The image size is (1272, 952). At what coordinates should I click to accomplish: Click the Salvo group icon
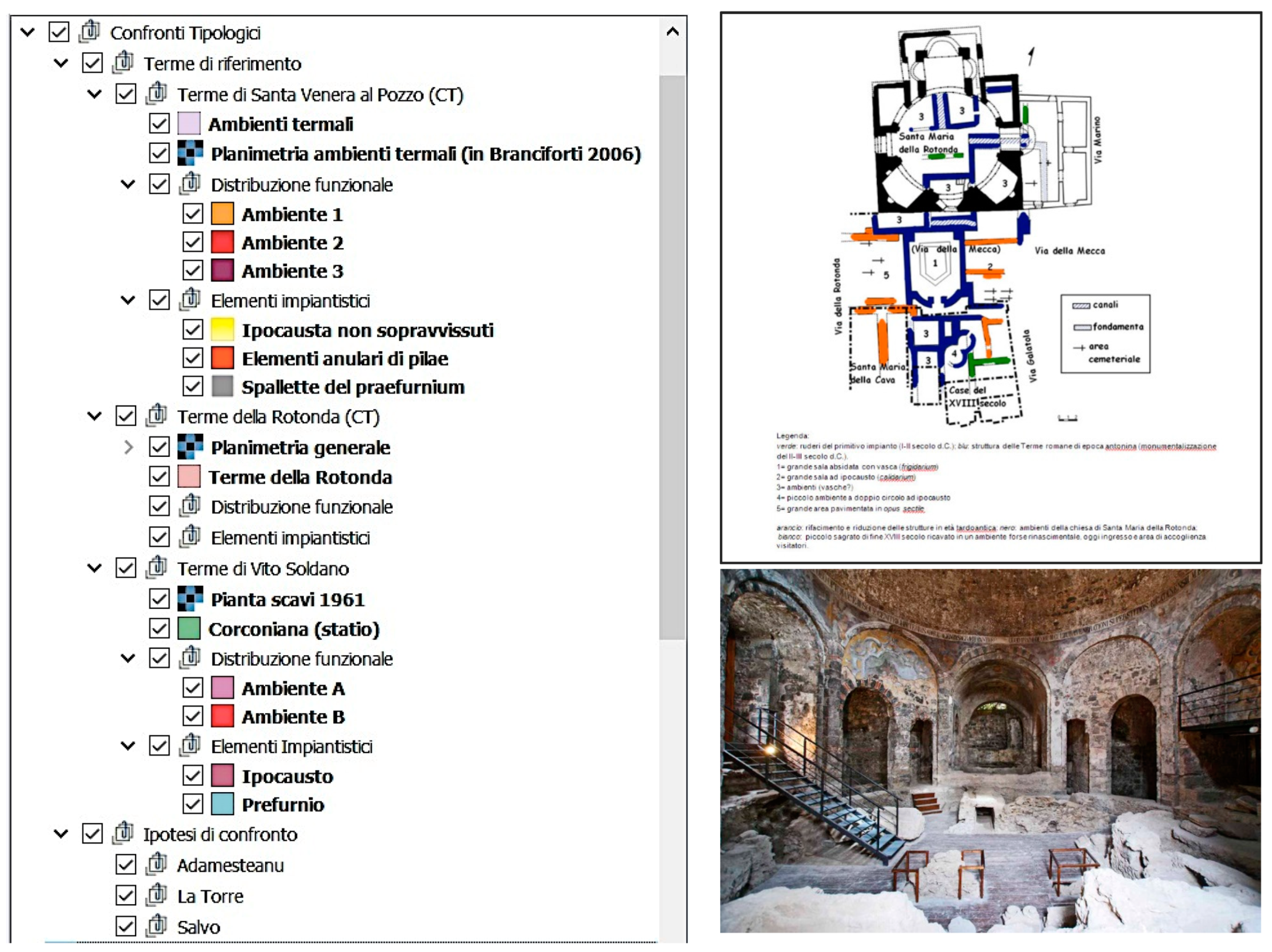point(156,926)
